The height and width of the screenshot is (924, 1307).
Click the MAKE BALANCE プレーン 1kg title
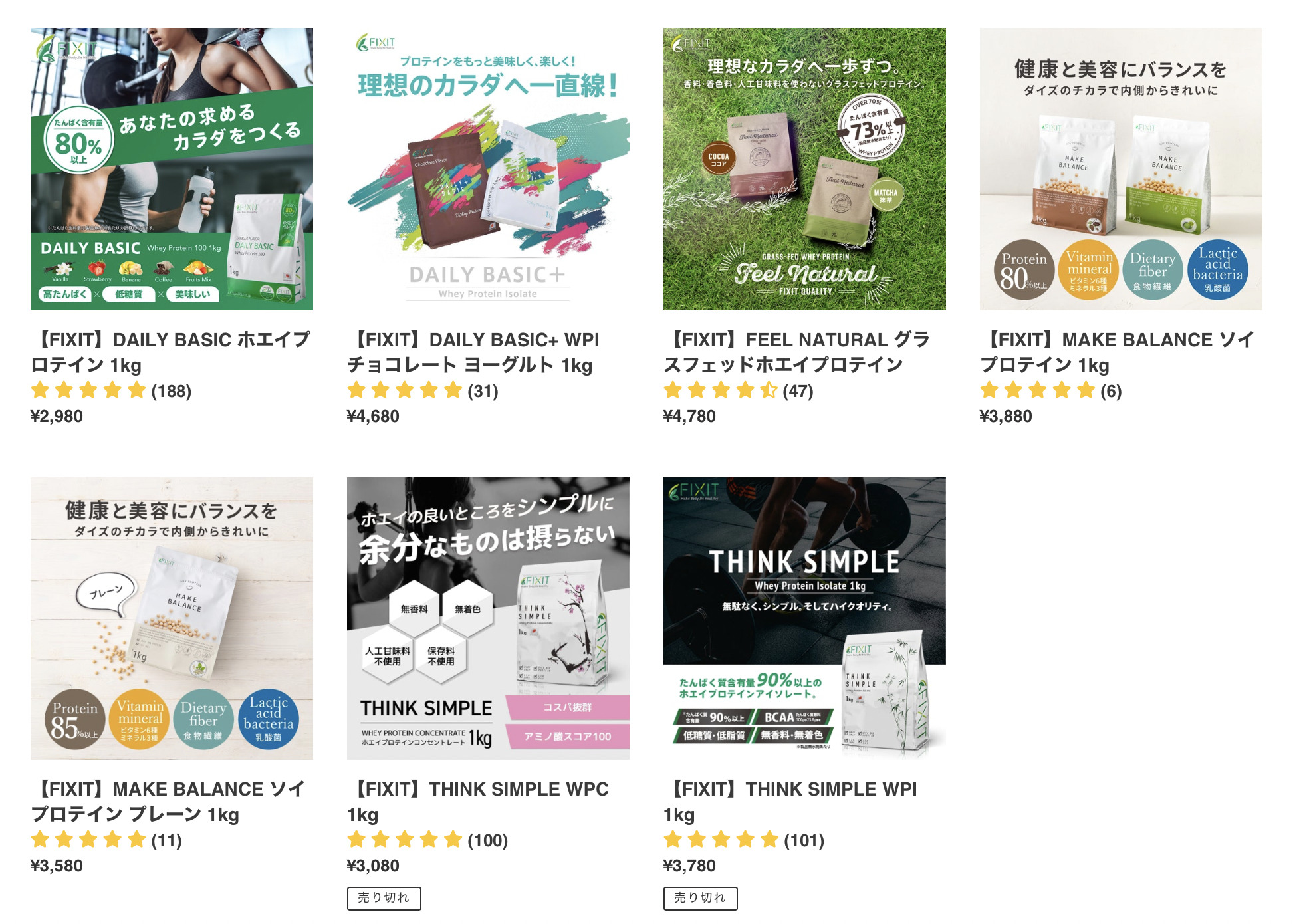[168, 802]
